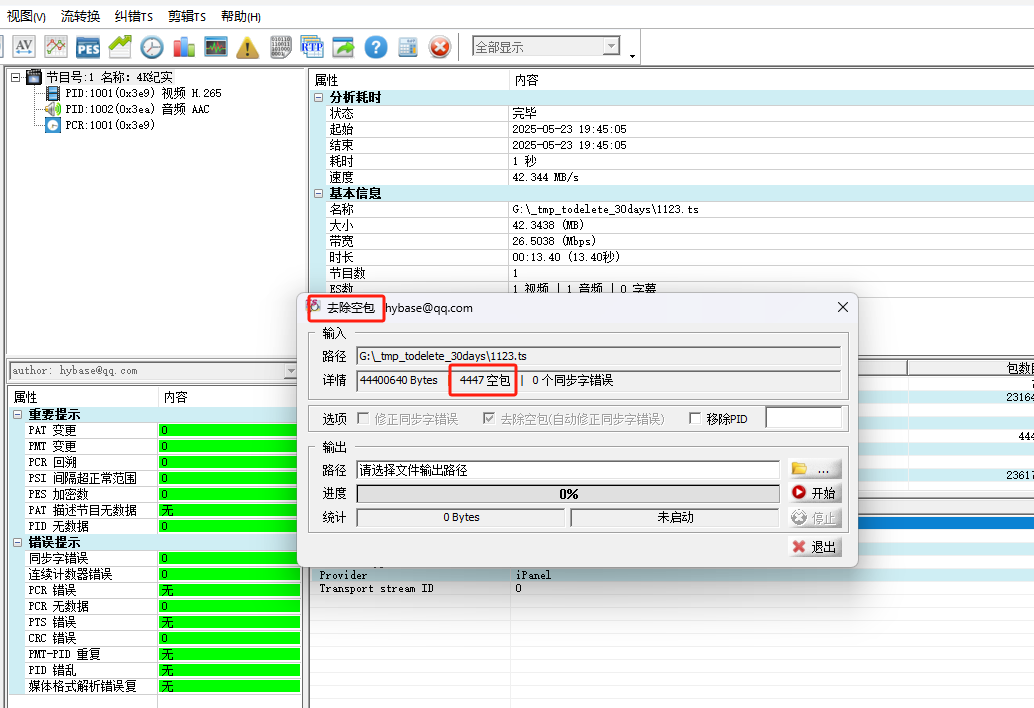Screen dimensions: 1034x708
Task: Select the PCR 回溯 row label
Action: [53, 463]
